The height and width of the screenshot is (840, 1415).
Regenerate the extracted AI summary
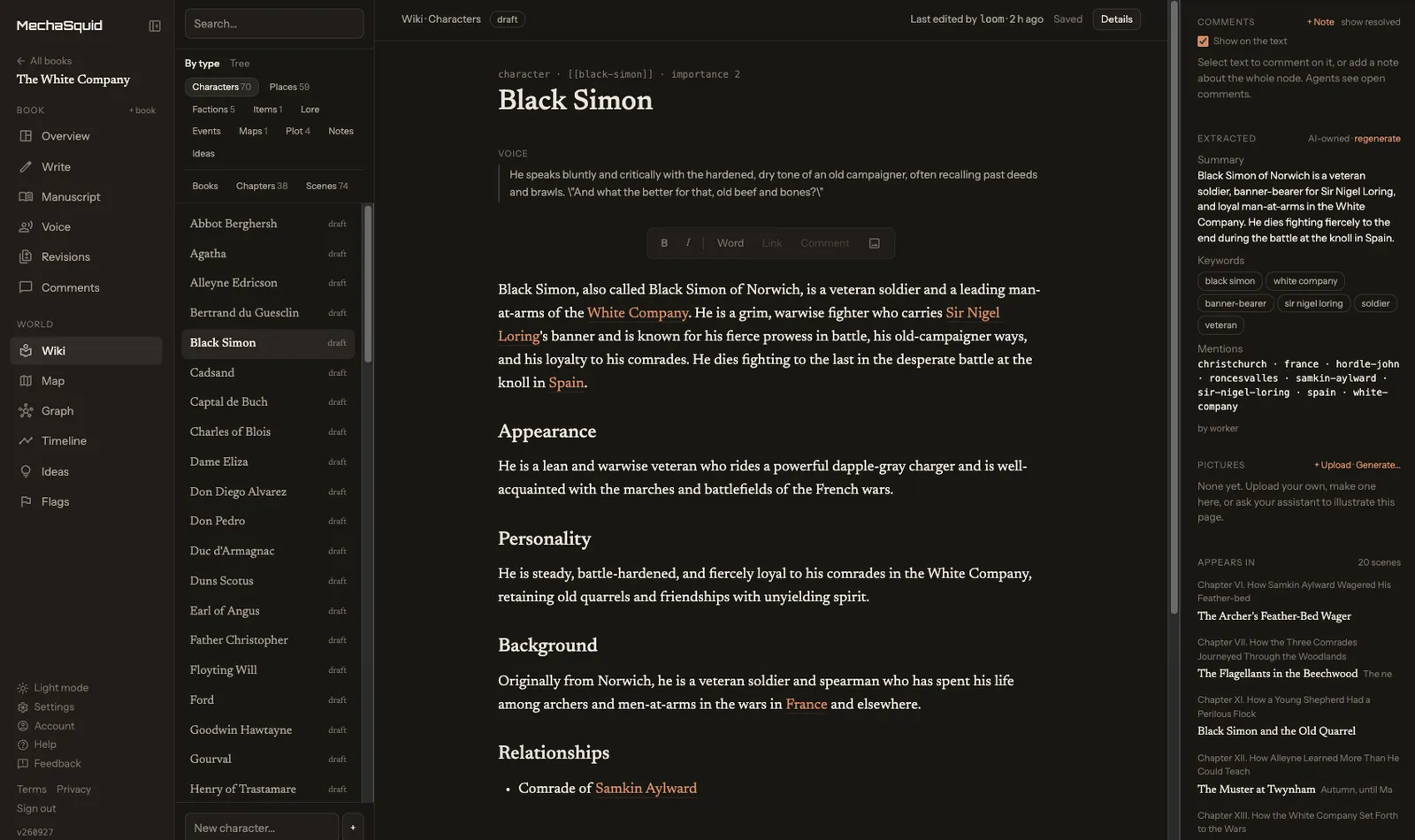pos(1377,139)
